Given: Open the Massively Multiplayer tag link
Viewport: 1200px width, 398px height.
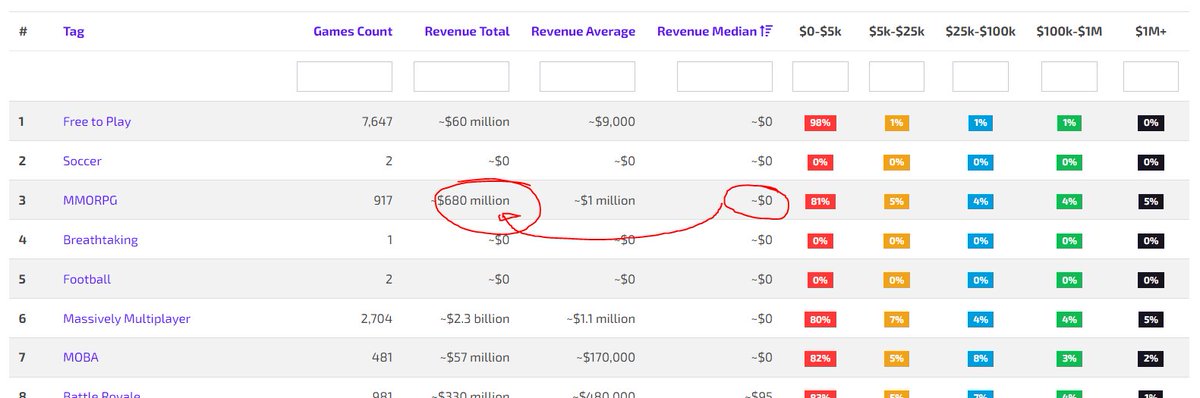Looking at the screenshot, I should click(126, 319).
